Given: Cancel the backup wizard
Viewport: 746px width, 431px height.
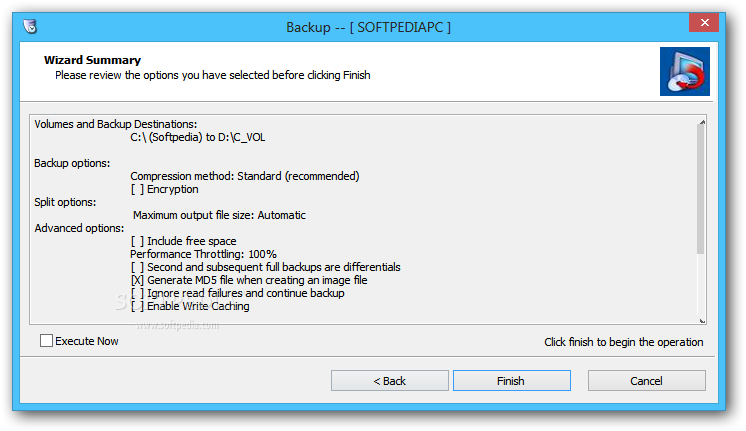Looking at the screenshot, I should click(647, 381).
